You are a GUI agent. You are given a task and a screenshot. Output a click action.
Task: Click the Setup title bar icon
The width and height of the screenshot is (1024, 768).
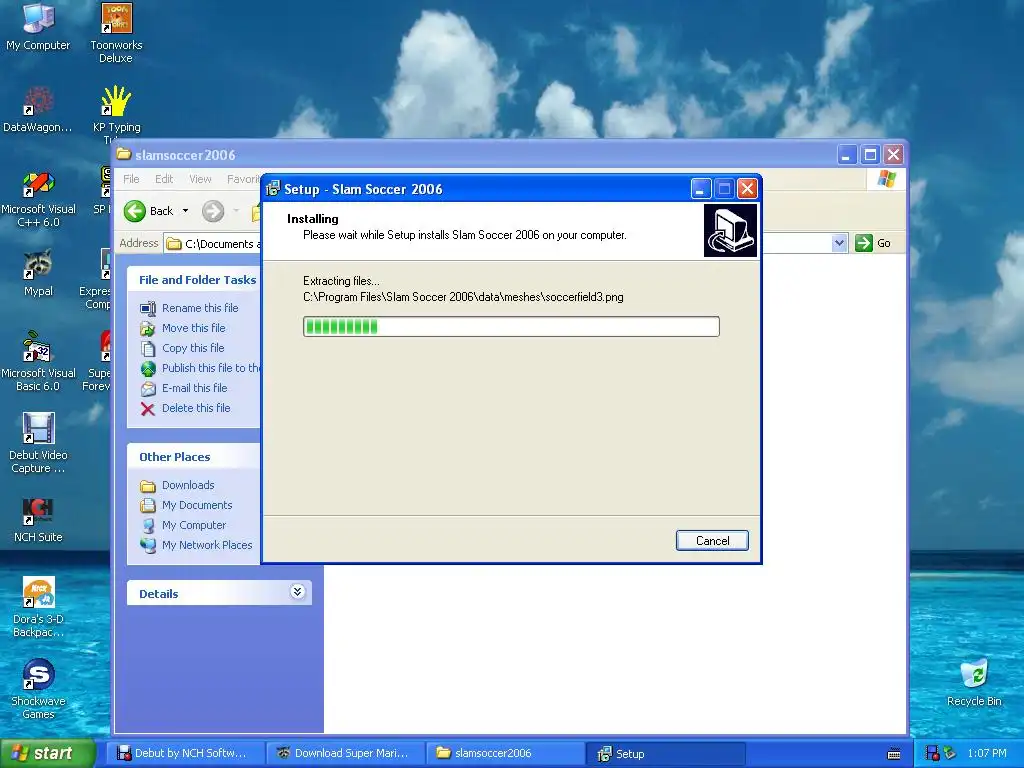[273, 189]
